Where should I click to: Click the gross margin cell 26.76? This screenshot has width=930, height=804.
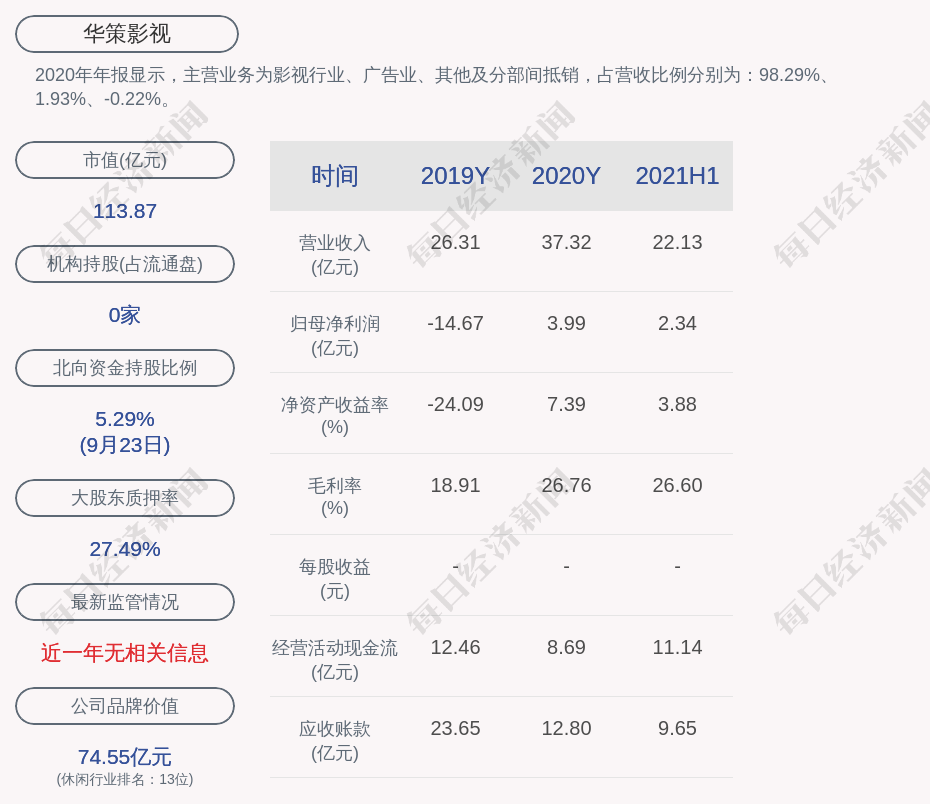coord(566,486)
